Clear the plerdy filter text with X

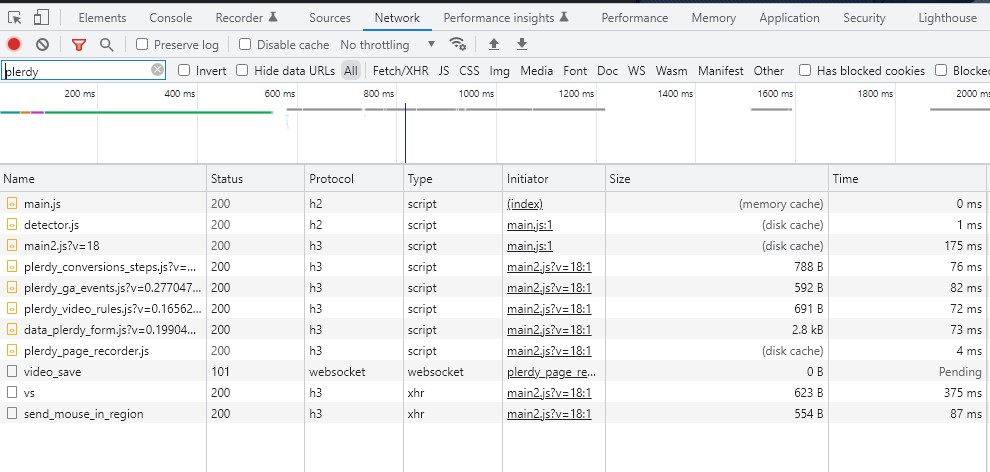pyautogui.click(x=157, y=70)
